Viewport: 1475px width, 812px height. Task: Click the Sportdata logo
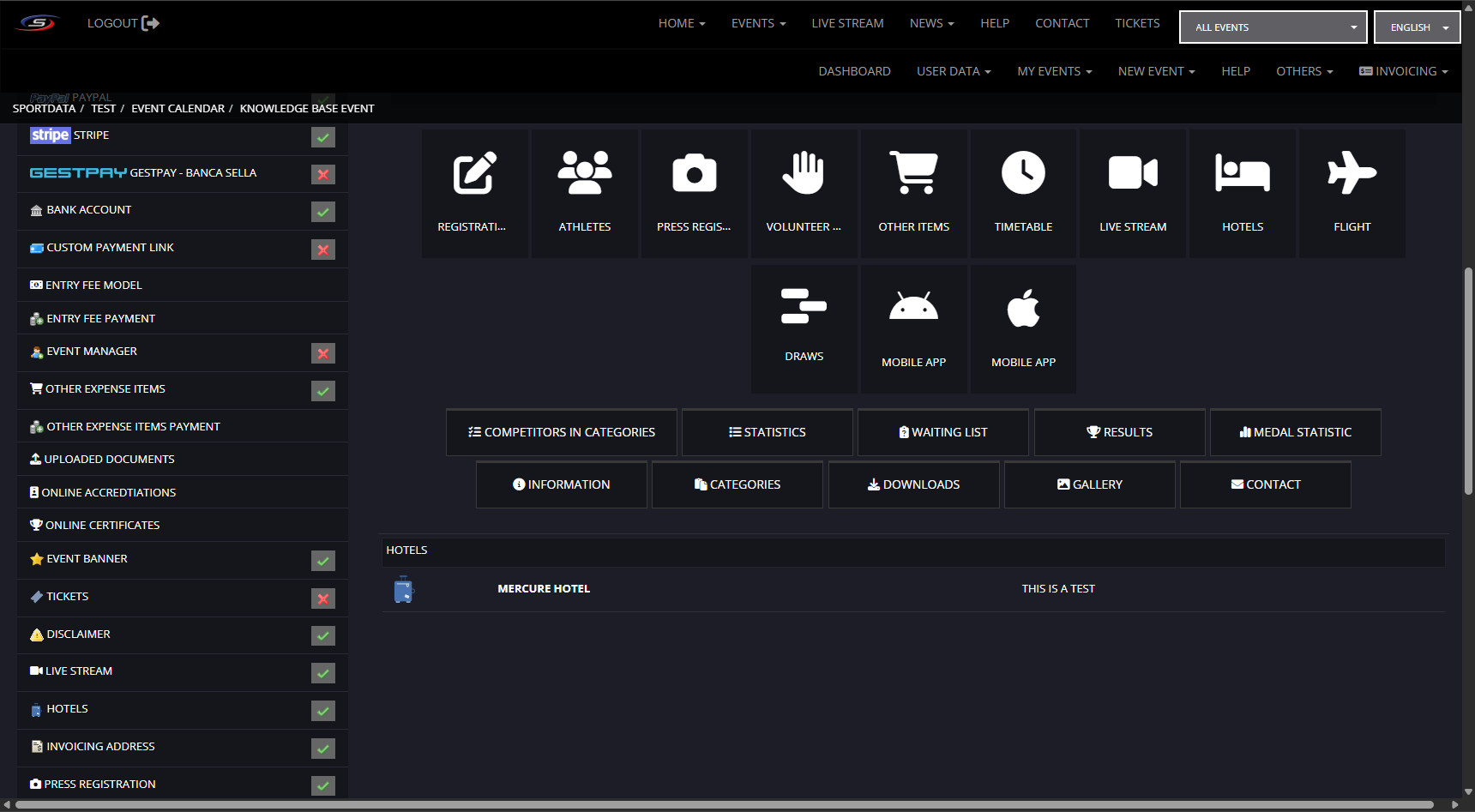[x=38, y=23]
